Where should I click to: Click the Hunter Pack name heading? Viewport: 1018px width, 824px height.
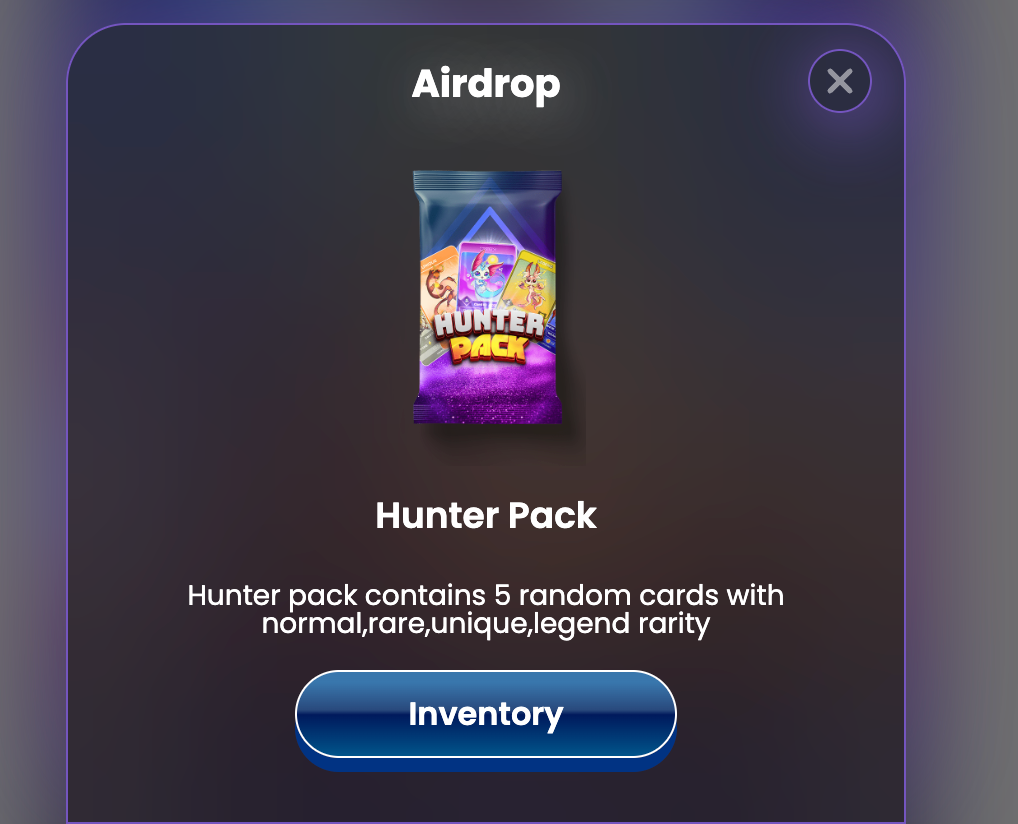[x=486, y=516]
